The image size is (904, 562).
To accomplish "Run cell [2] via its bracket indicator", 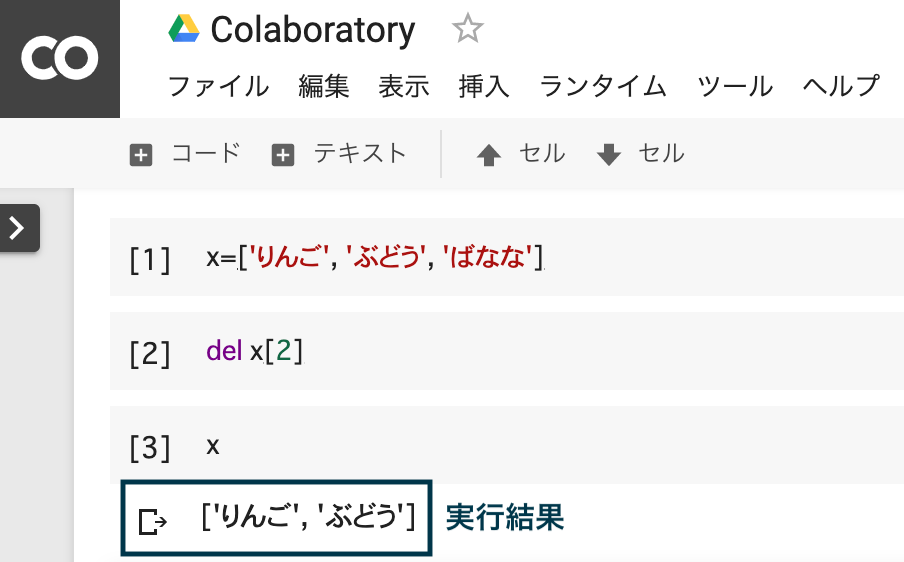I will click(x=150, y=353).
